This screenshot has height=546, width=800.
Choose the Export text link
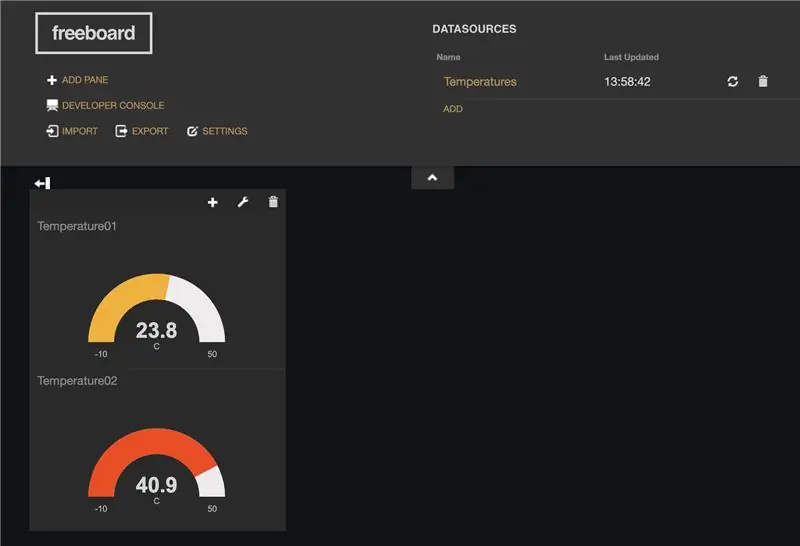[149, 131]
